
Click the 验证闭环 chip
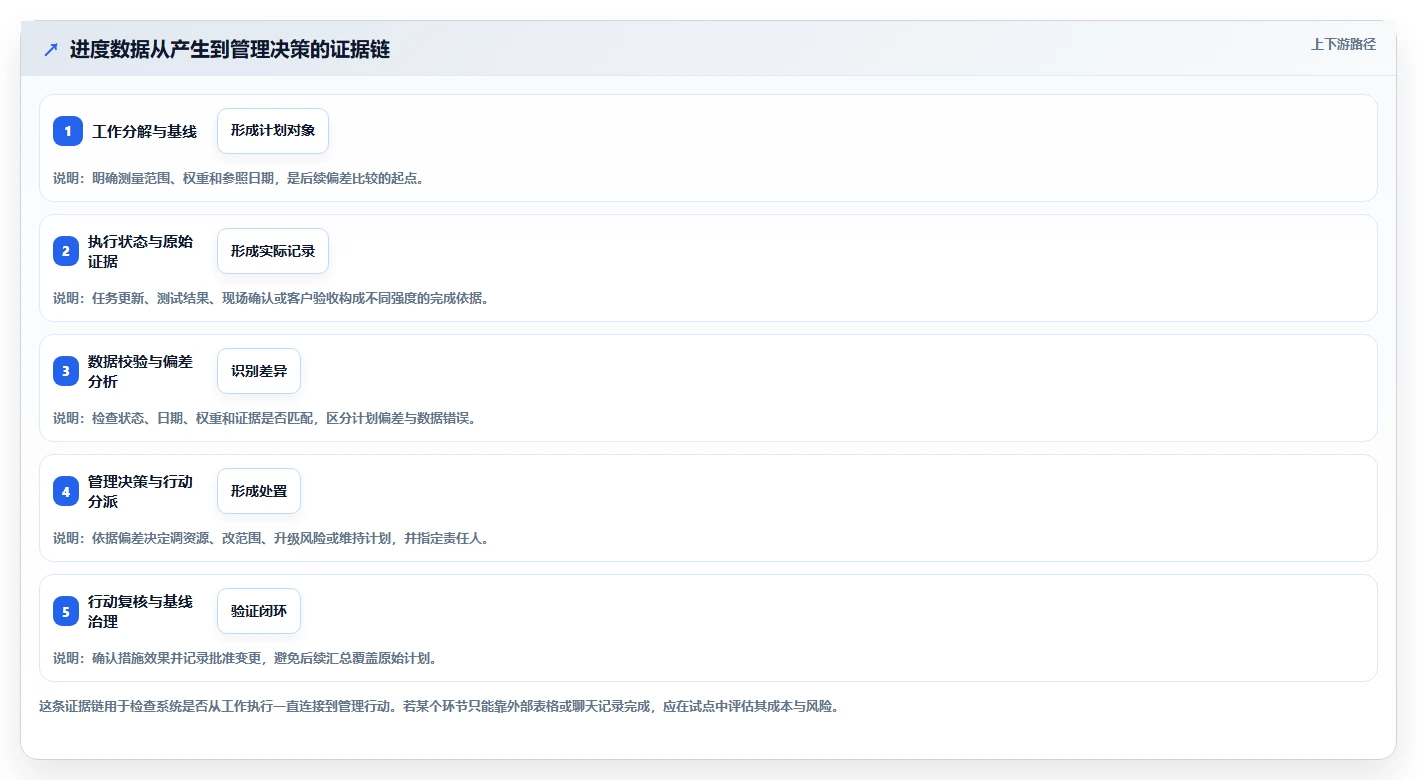click(x=259, y=611)
